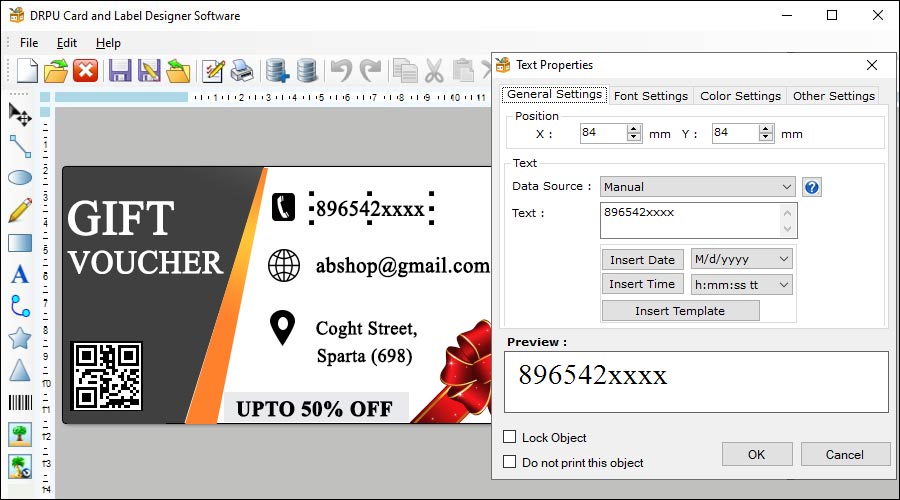
Task: Click the Insert Time button
Action: 642,284
